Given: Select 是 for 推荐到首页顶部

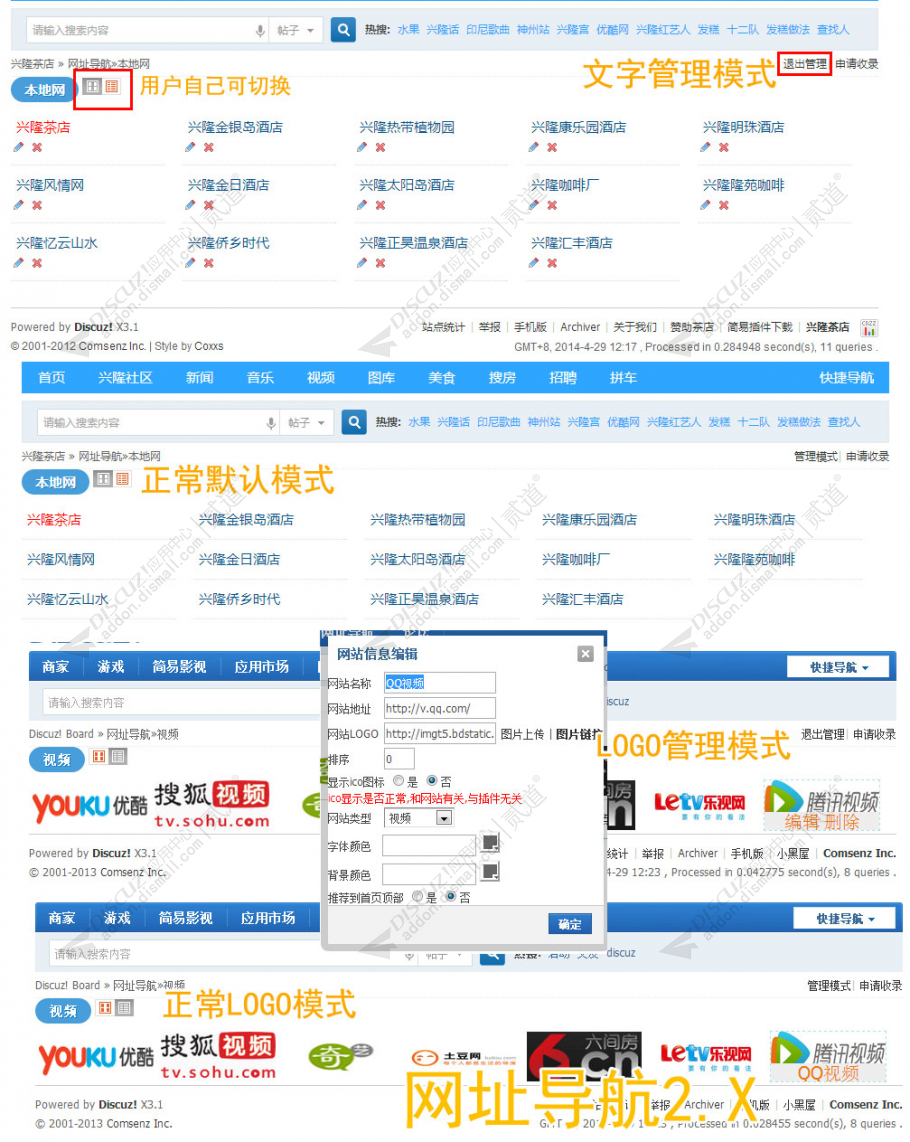Looking at the screenshot, I should point(417,897).
